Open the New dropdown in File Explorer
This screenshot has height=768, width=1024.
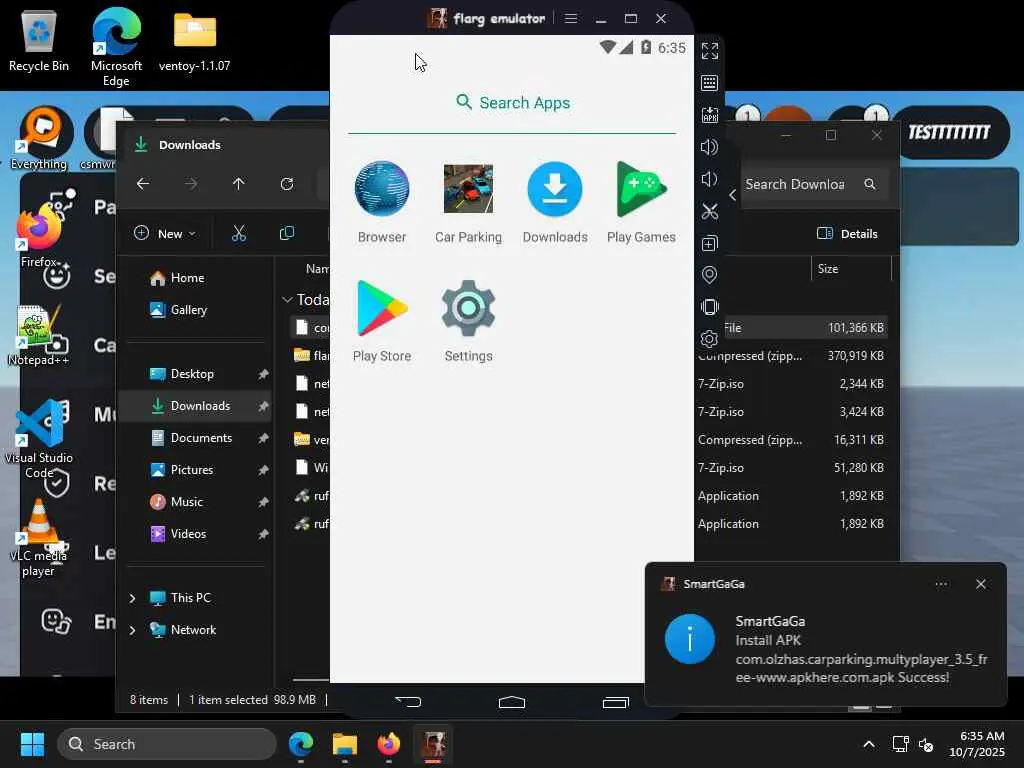[165, 233]
